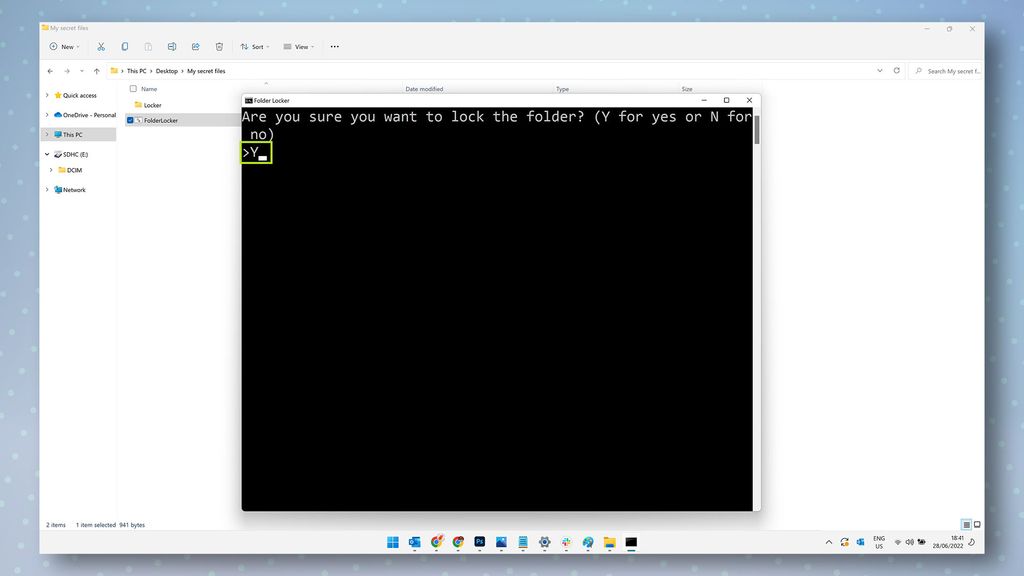Open Adobe Photoshop from the taskbar
This screenshot has width=1024, height=576.
coord(480,542)
